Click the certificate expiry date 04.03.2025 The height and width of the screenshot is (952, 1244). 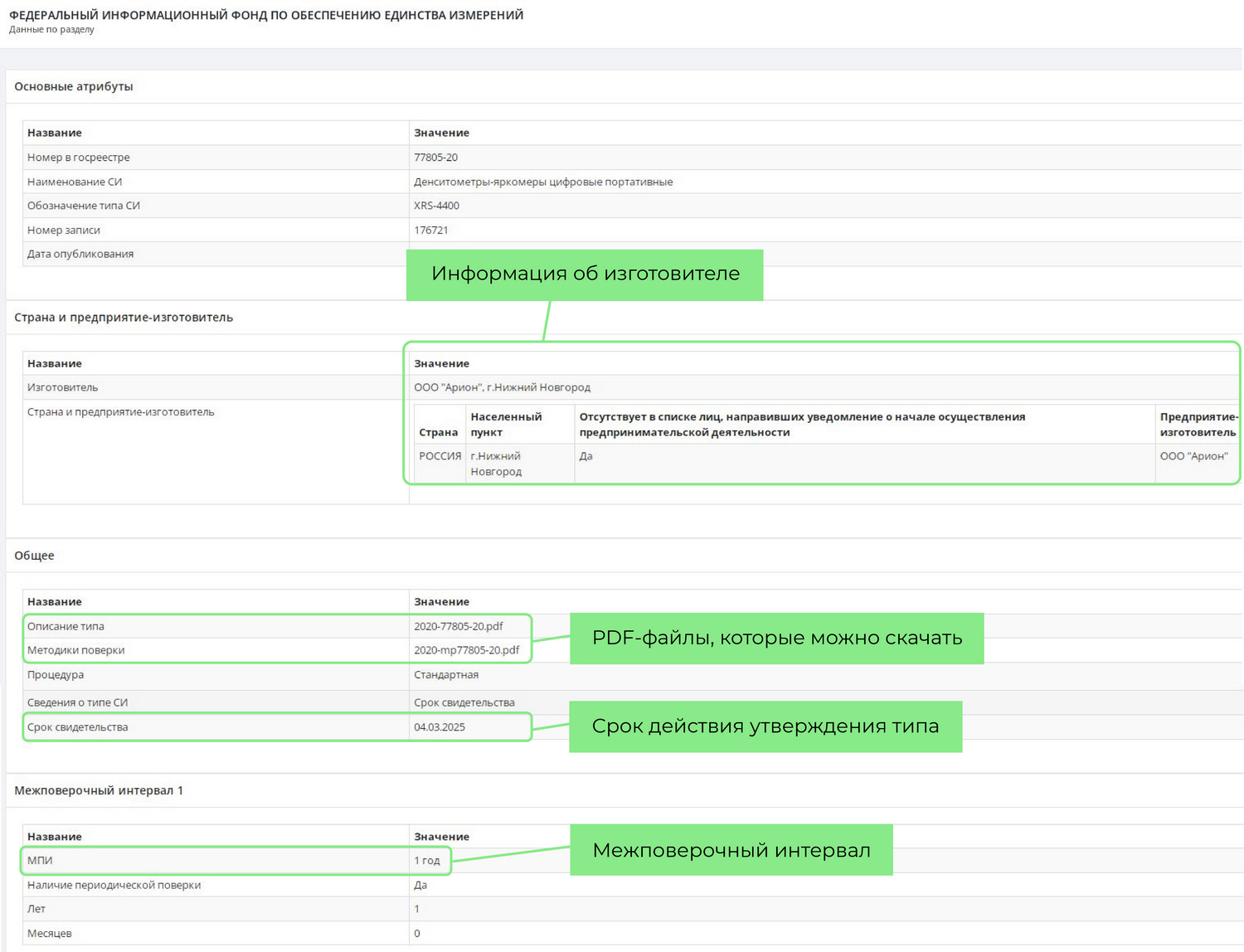440,727
